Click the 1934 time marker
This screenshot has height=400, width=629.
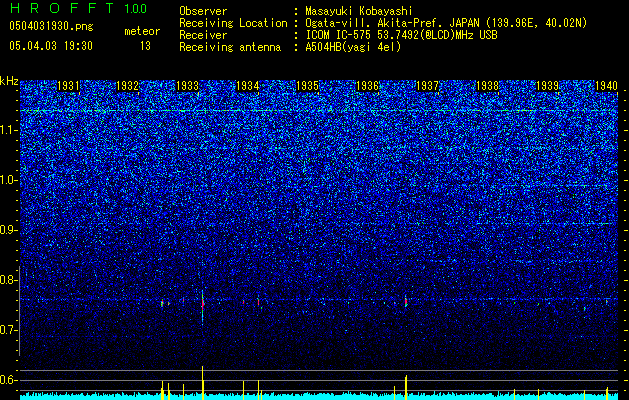(248, 86)
